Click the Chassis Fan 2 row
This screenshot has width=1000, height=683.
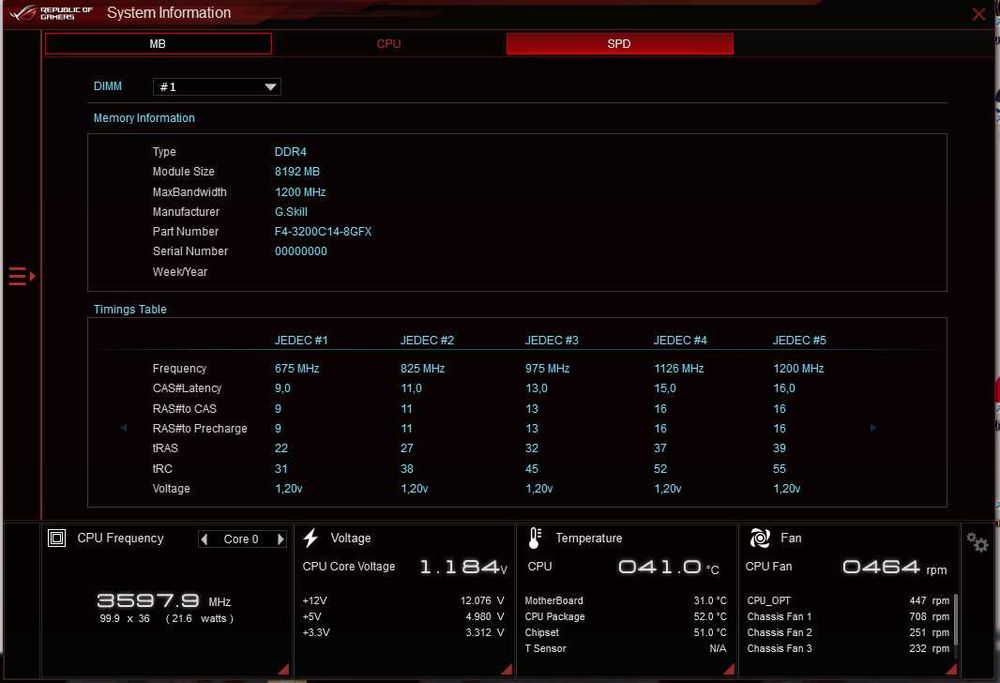[848, 633]
